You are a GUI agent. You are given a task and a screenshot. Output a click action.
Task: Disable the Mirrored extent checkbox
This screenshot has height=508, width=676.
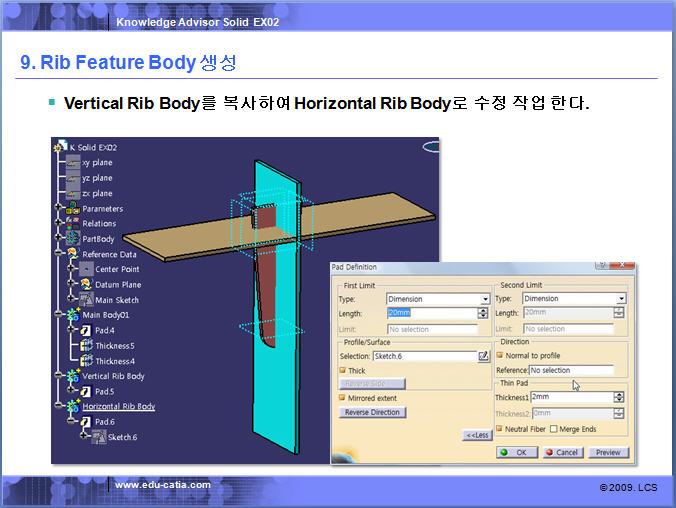pyautogui.click(x=344, y=397)
